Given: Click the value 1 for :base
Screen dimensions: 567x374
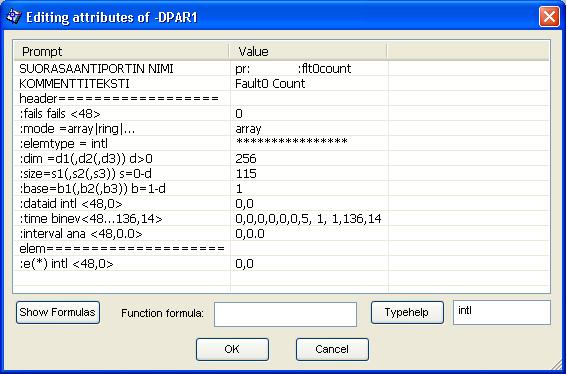Looking at the screenshot, I should [x=239, y=189].
